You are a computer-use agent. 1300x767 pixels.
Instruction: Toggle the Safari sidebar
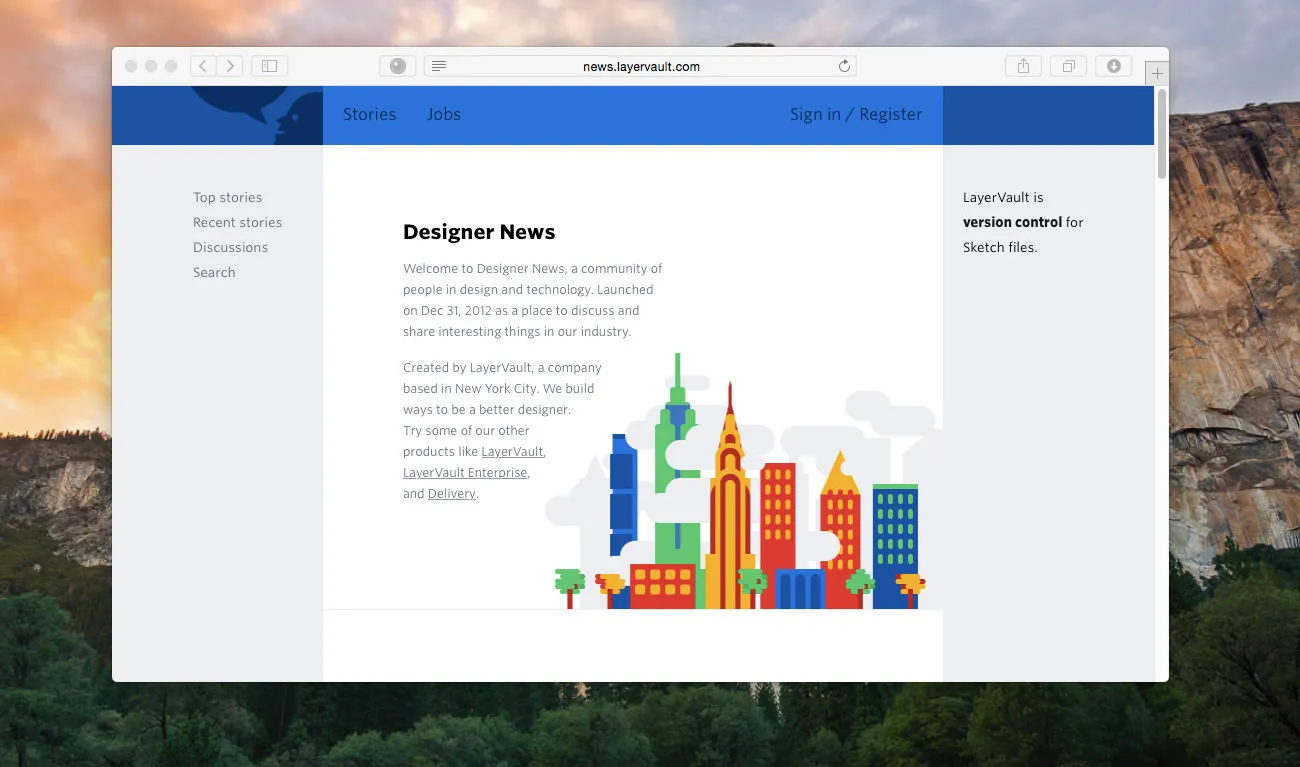268,65
